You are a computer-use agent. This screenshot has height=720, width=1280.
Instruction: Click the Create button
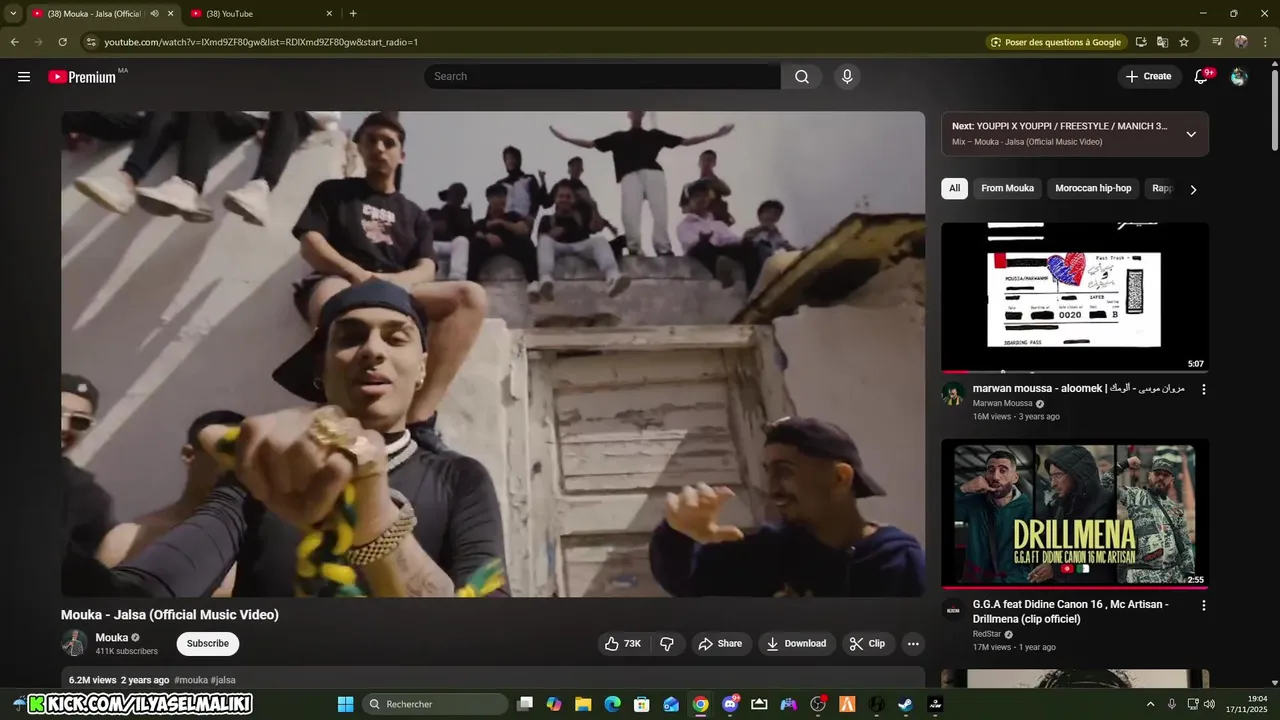click(1148, 76)
